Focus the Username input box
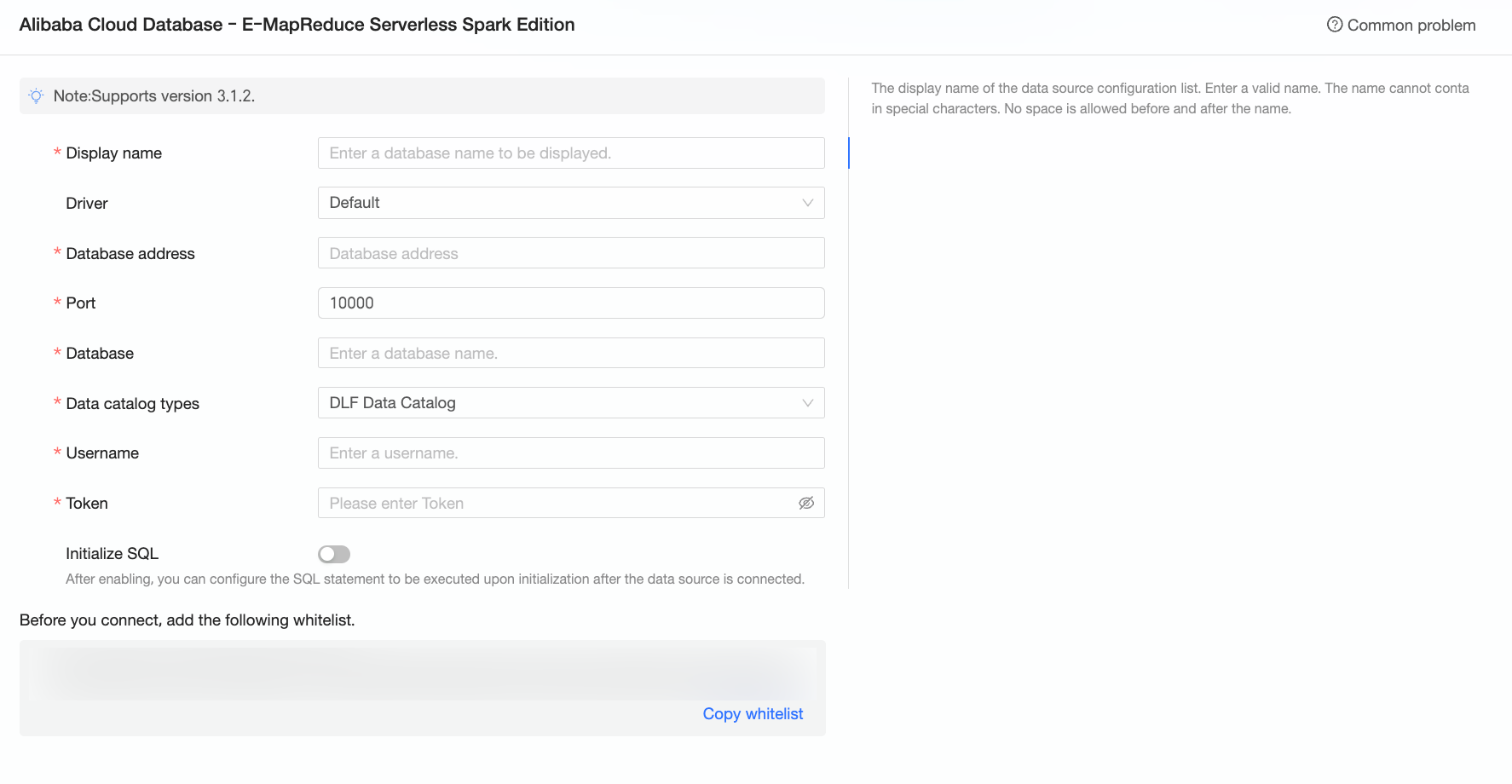Viewport: 1512px width, 784px height. point(570,453)
